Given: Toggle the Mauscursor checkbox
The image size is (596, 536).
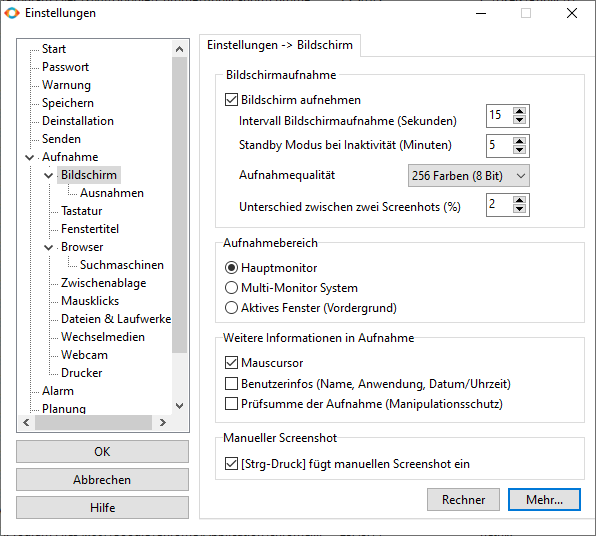Looking at the screenshot, I should point(231,363).
